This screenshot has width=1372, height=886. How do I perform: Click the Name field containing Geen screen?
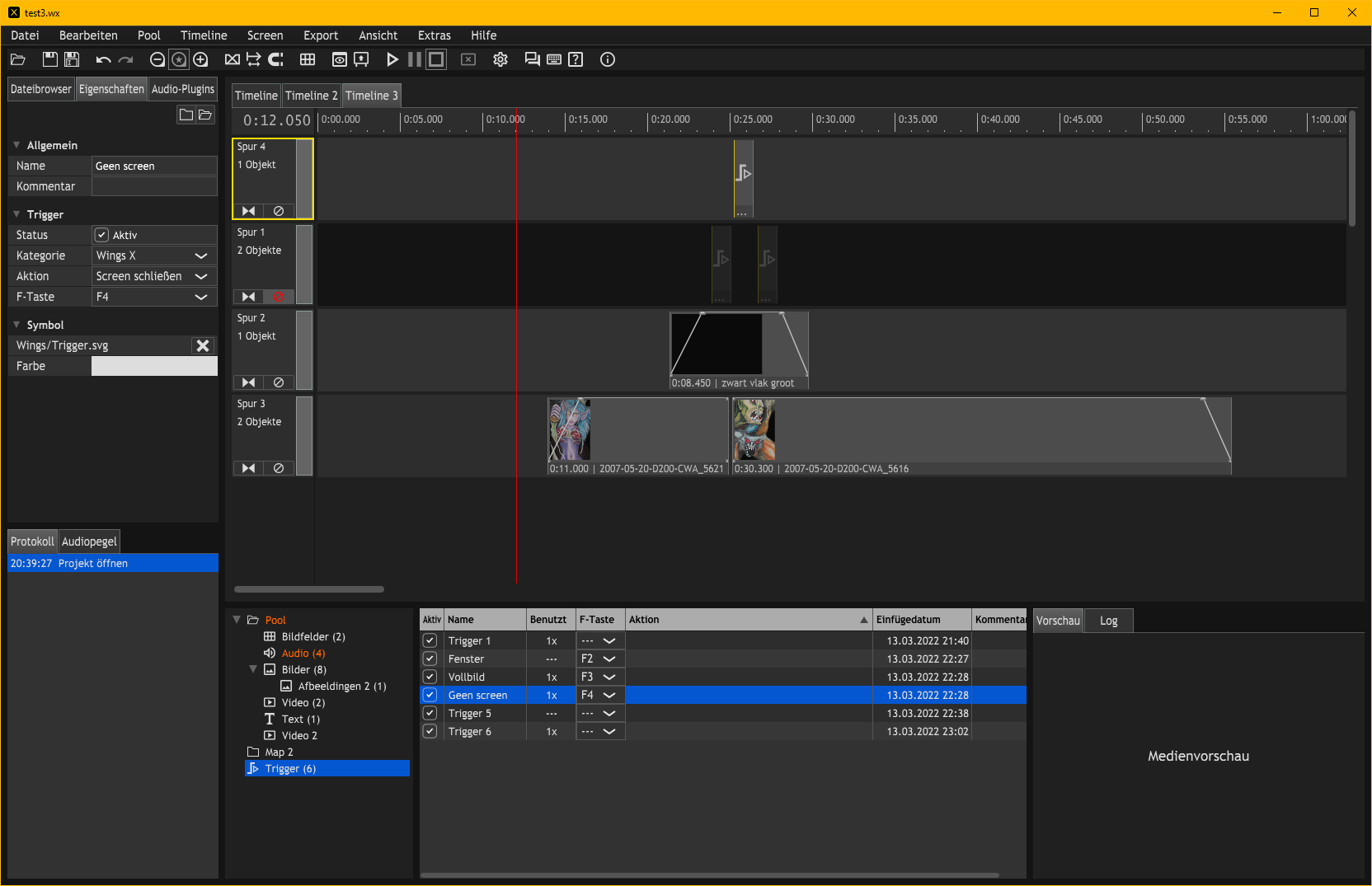point(154,166)
